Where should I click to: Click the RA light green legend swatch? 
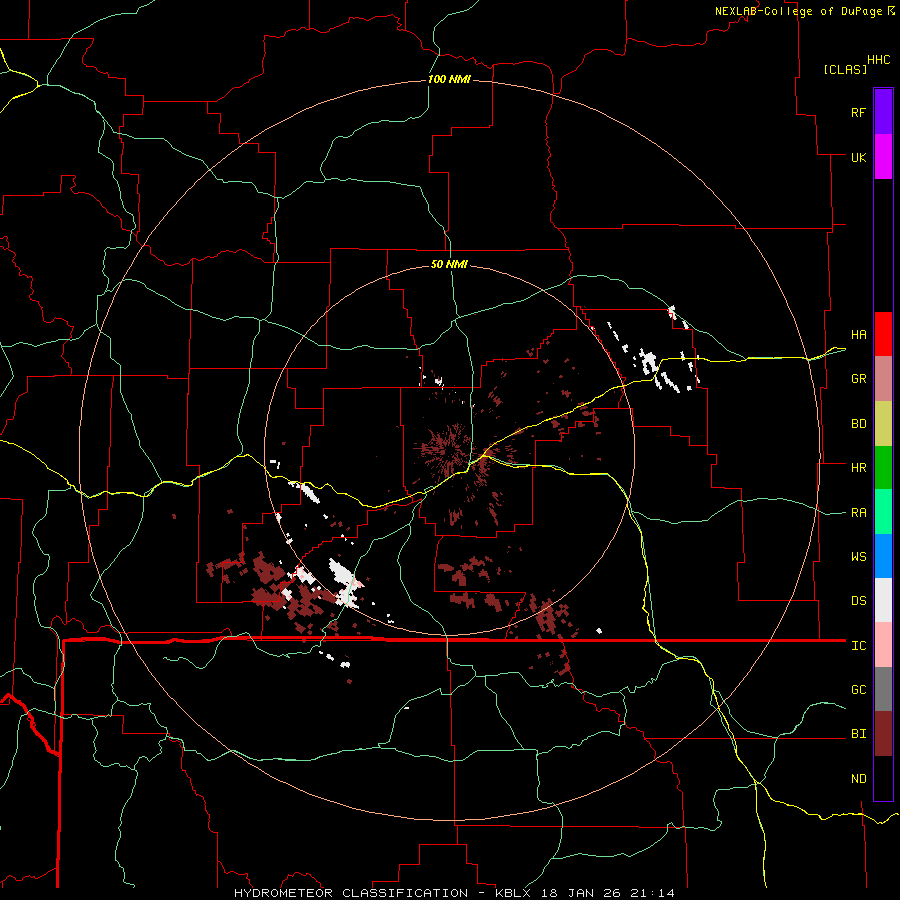tap(883, 512)
